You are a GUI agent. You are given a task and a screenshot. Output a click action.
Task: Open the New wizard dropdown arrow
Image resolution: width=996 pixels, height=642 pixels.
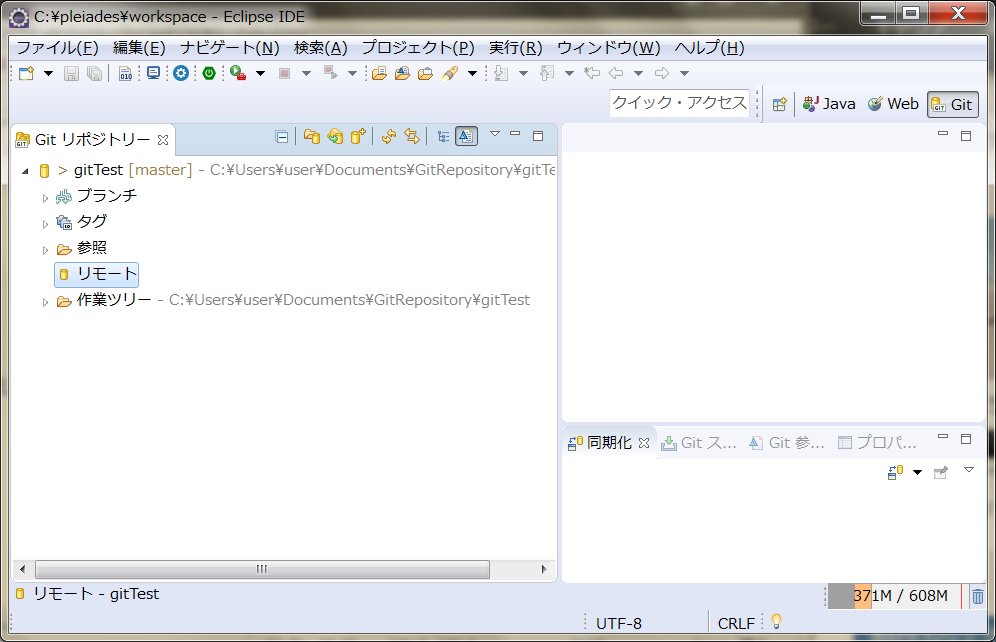coord(48,73)
